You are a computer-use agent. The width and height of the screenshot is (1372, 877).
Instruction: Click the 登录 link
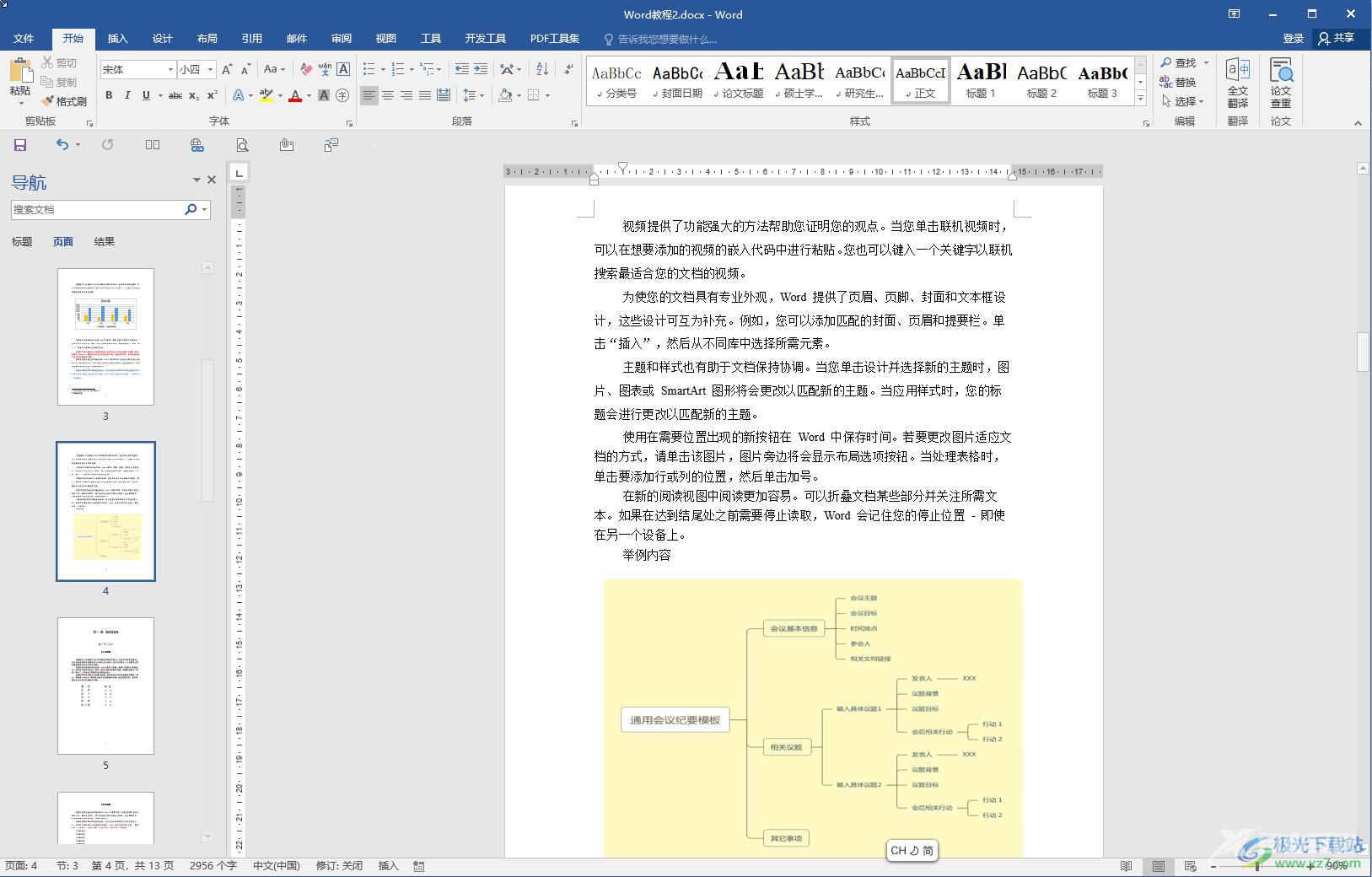[1294, 39]
